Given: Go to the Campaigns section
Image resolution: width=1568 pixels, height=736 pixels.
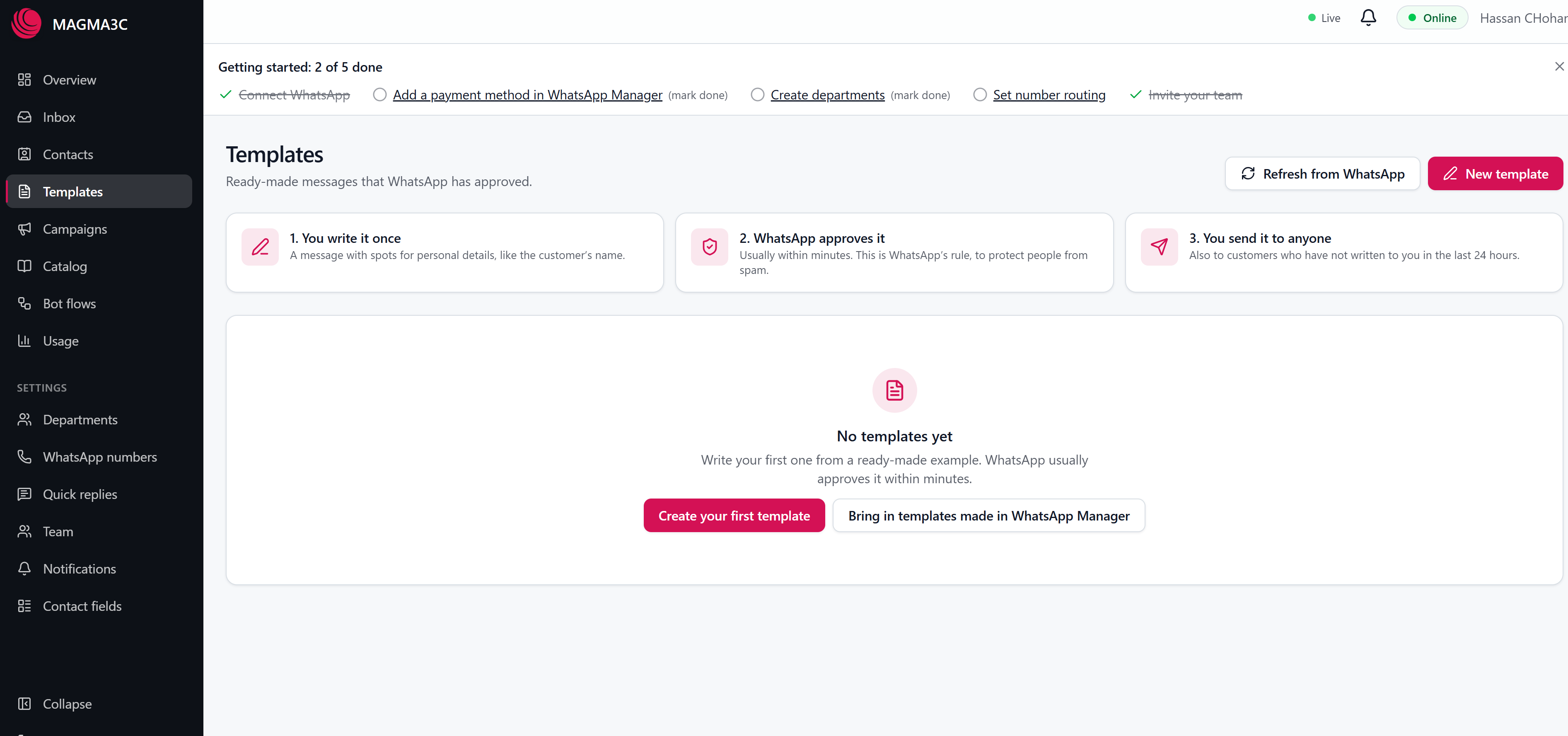Looking at the screenshot, I should [99, 229].
